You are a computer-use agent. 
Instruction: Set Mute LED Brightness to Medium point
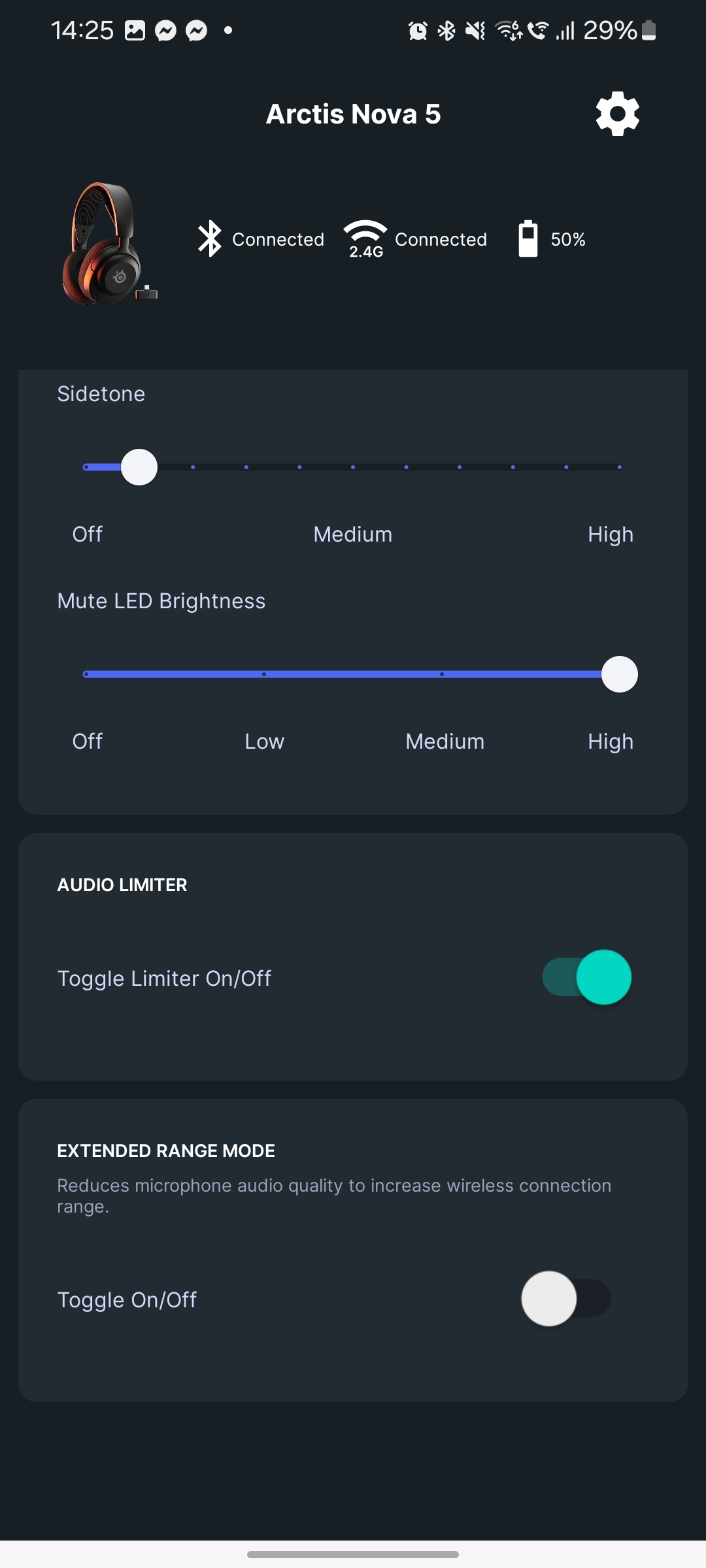click(442, 674)
